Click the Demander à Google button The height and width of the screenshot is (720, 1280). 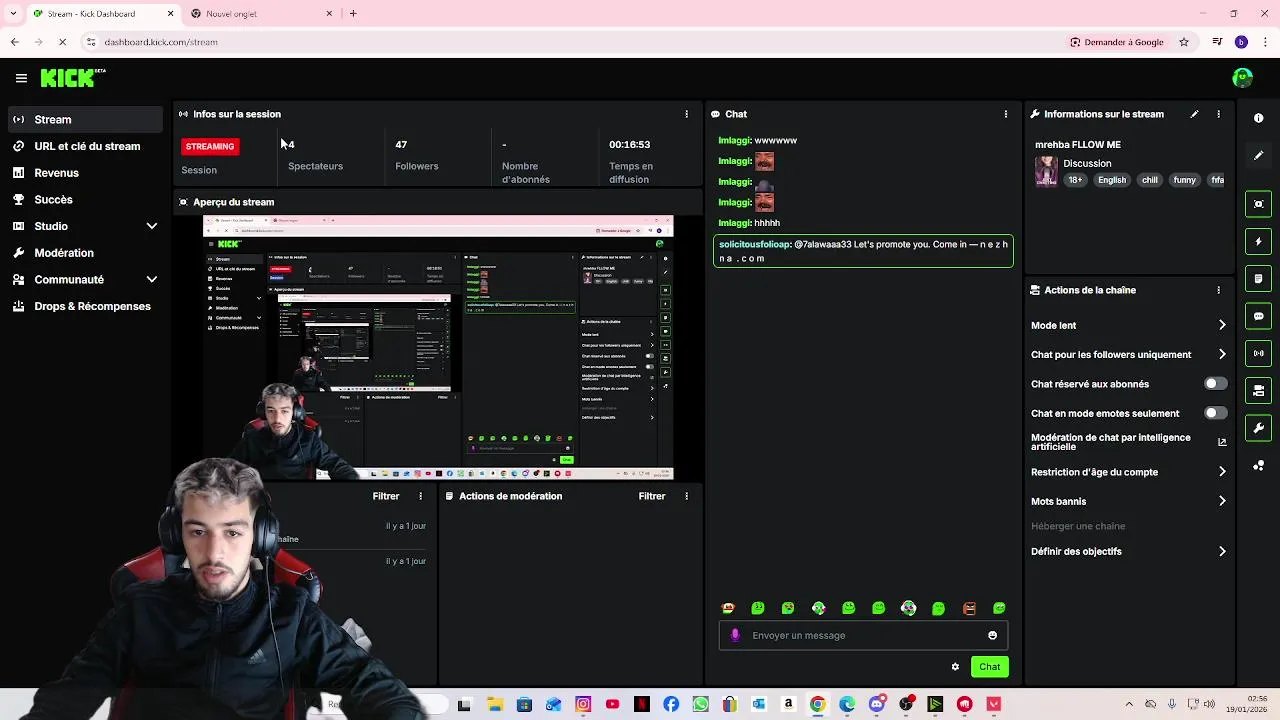pos(1116,42)
